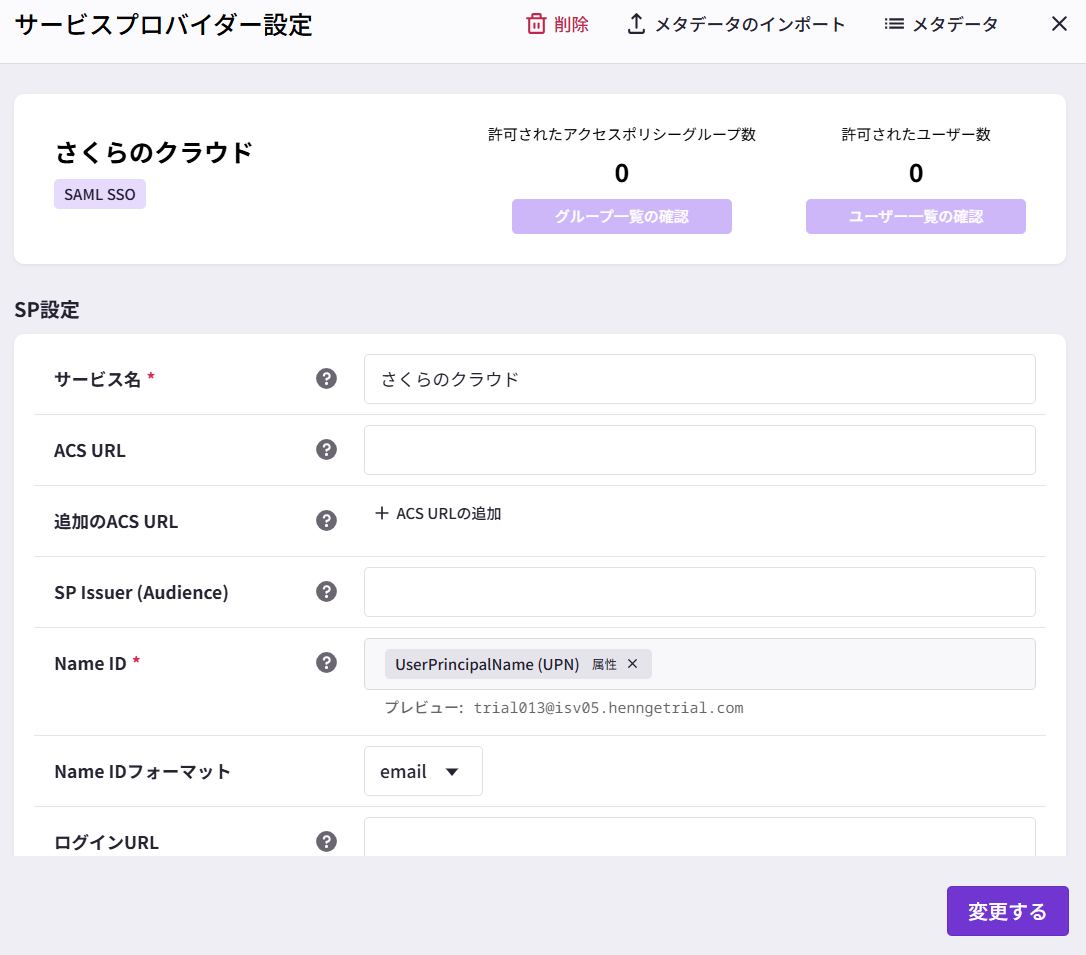Click the trash icon for 削除
The width and height of the screenshot is (1086, 955).
click(537, 24)
